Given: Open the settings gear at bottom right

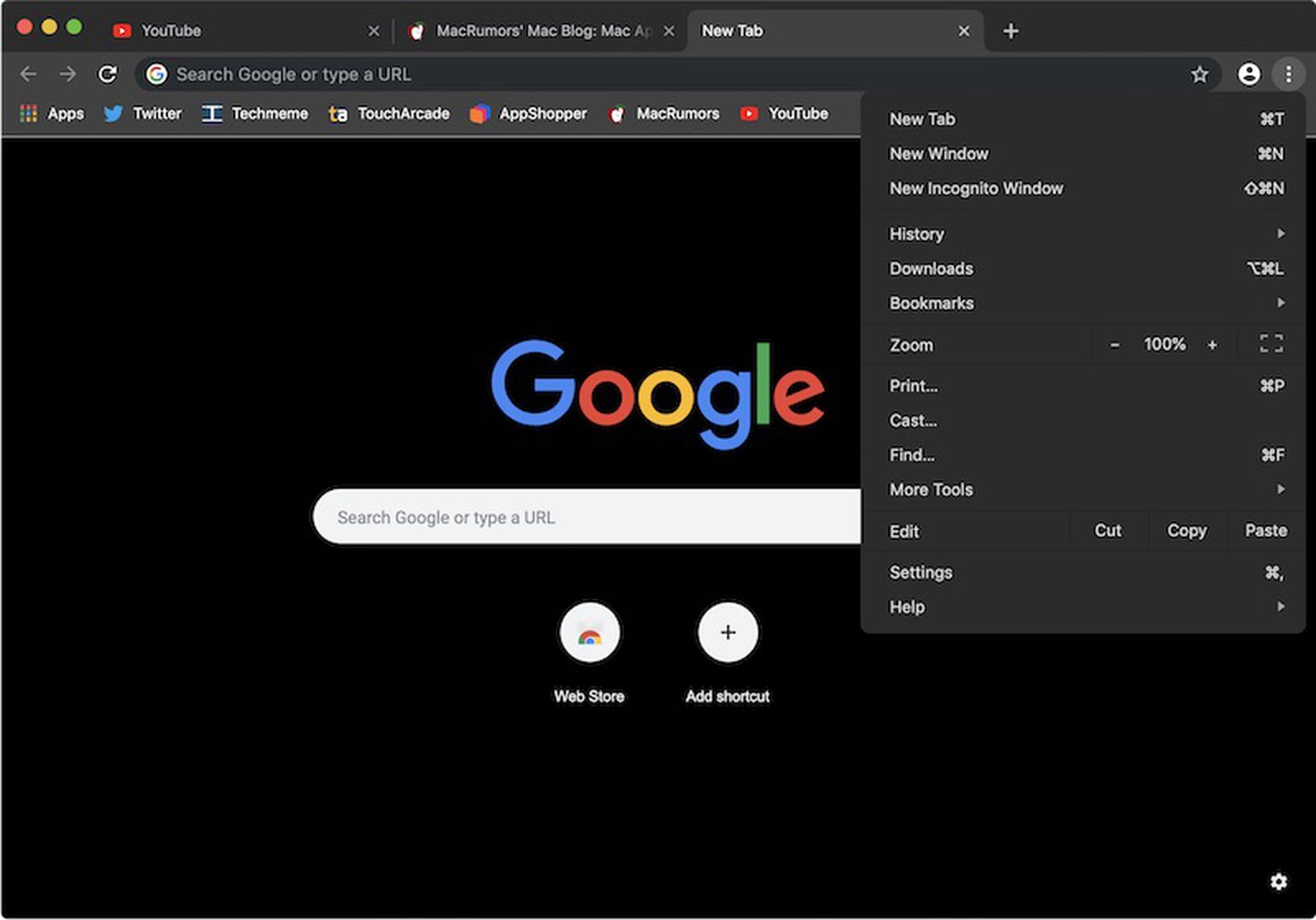Looking at the screenshot, I should (x=1279, y=881).
